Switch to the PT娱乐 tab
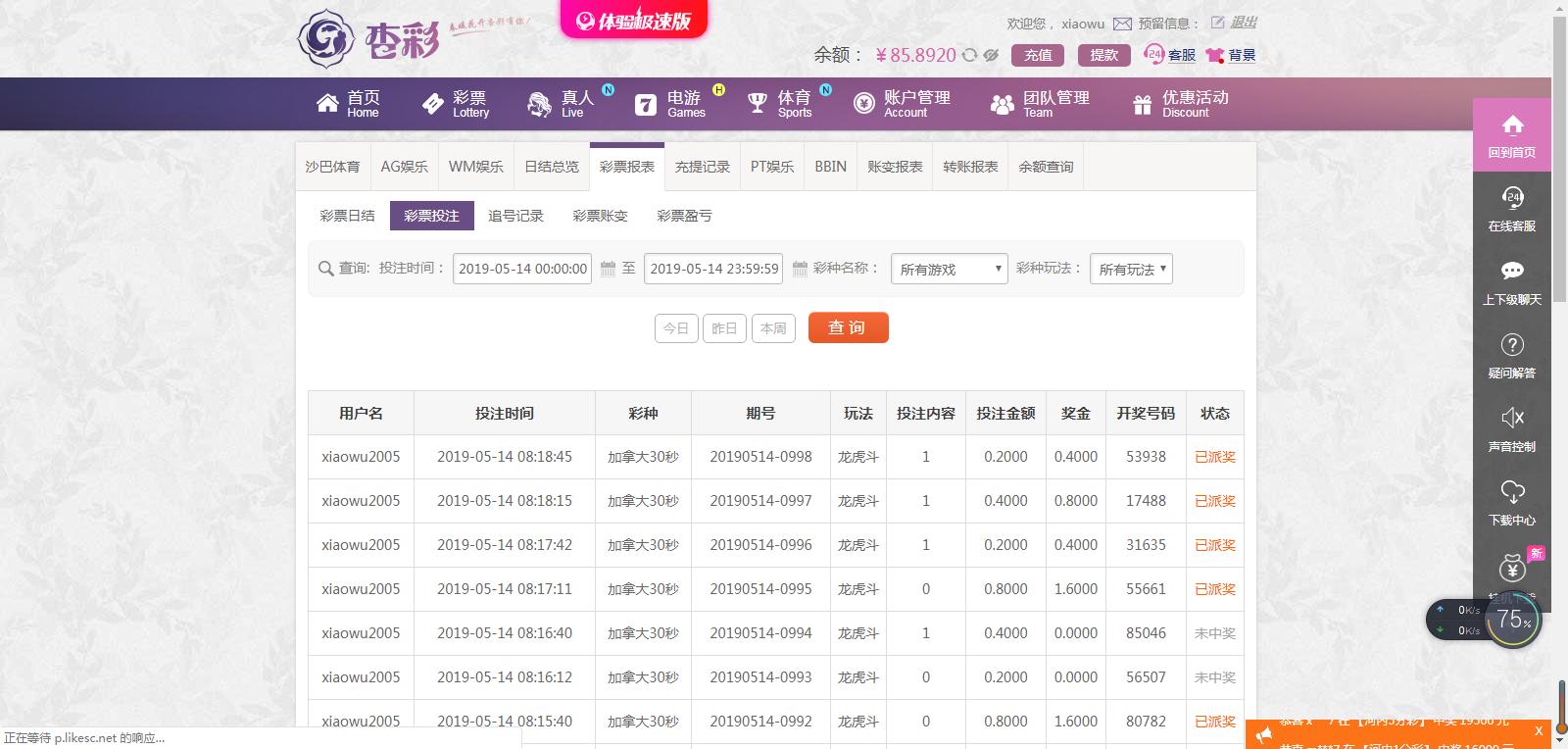Screen dimensions: 1568x749 [x=772, y=167]
